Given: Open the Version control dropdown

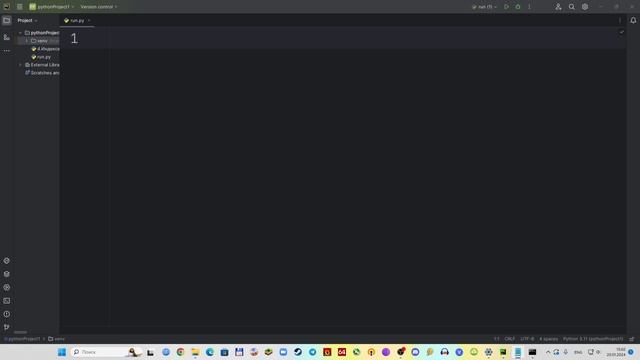Looking at the screenshot, I should click(99, 7).
